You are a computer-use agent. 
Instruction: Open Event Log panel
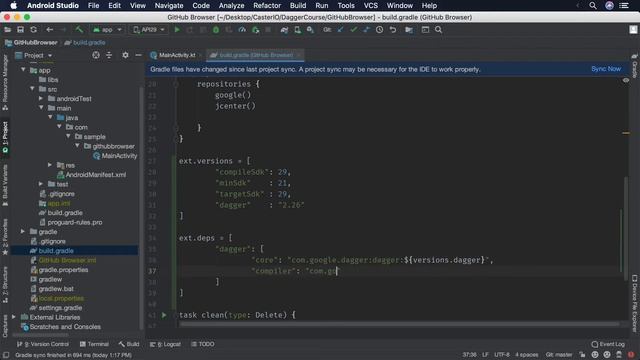(x=608, y=344)
